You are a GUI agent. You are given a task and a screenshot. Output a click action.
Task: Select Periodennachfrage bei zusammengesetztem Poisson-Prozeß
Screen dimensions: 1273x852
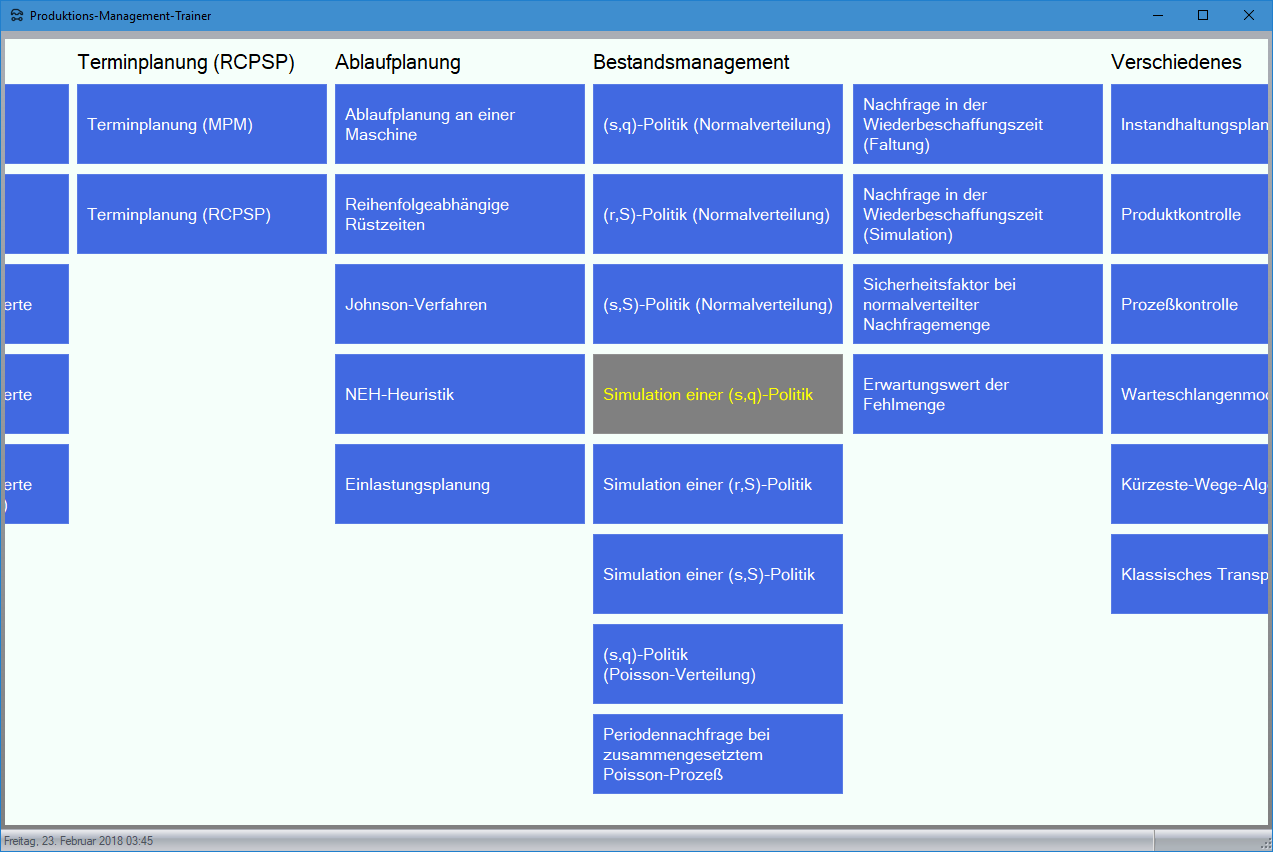717,754
